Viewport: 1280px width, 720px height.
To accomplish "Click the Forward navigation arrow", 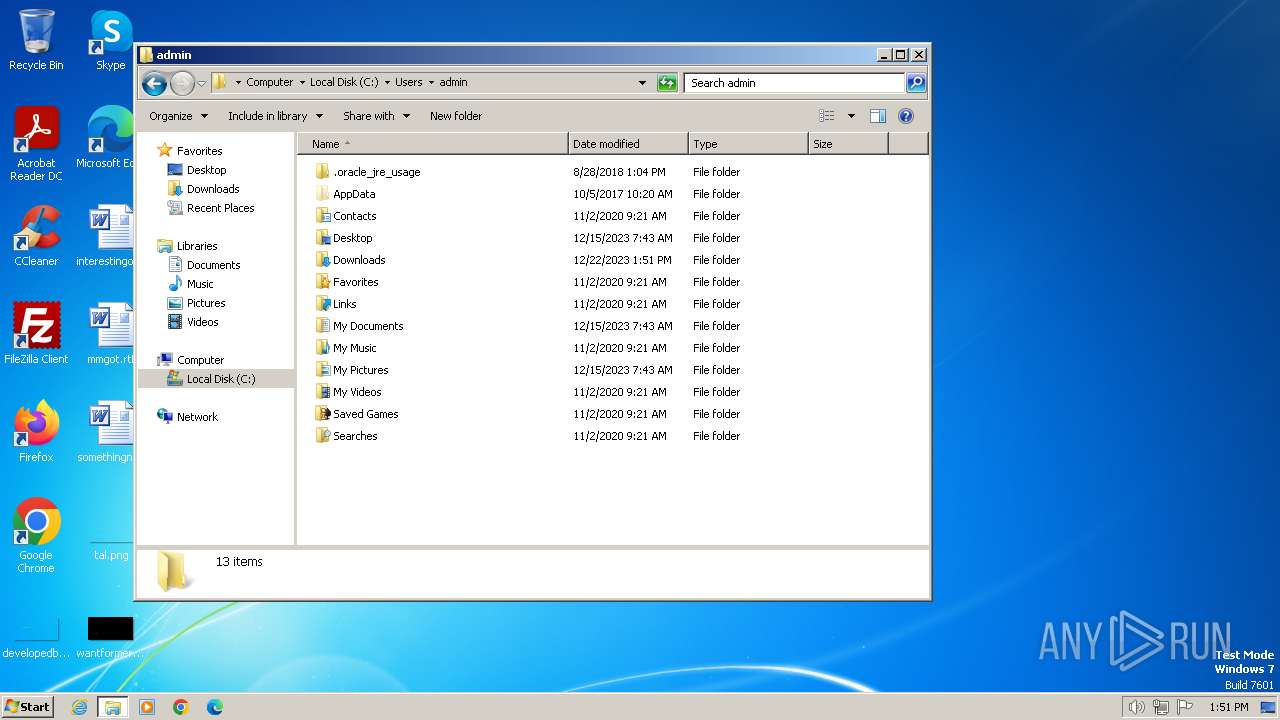I will click(x=182, y=83).
